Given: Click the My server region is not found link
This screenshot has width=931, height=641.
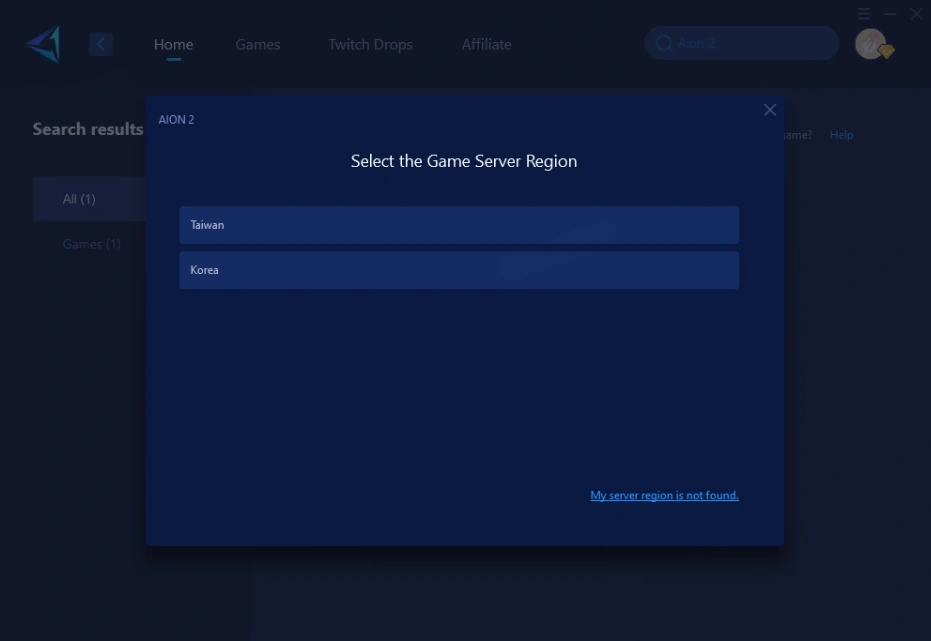Looking at the screenshot, I should [664, 494].
